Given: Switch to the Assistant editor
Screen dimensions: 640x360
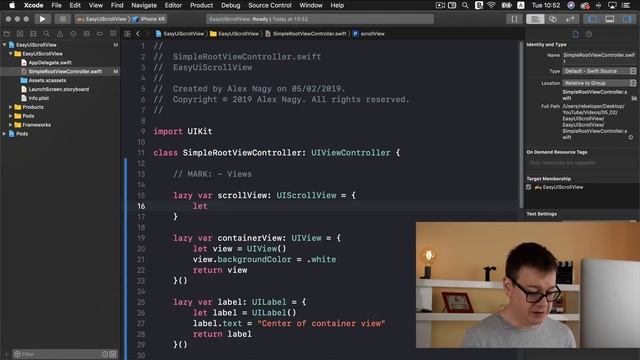Looking at the screenshot, I should click(x=553, y=19).
